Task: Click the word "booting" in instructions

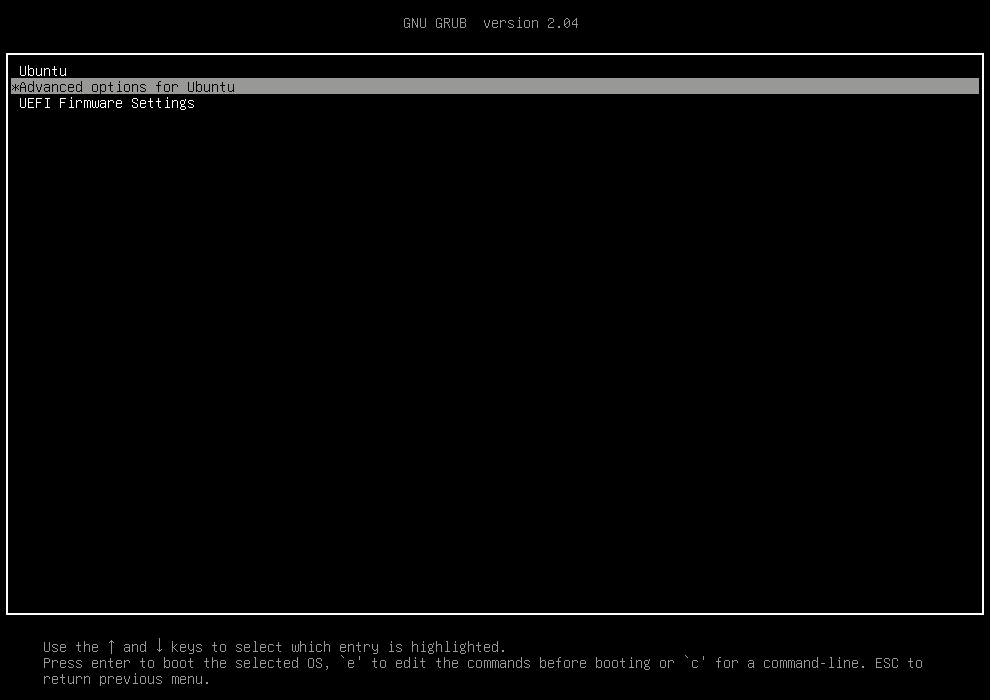Action: pyautogui.click(x=622, y=663)
